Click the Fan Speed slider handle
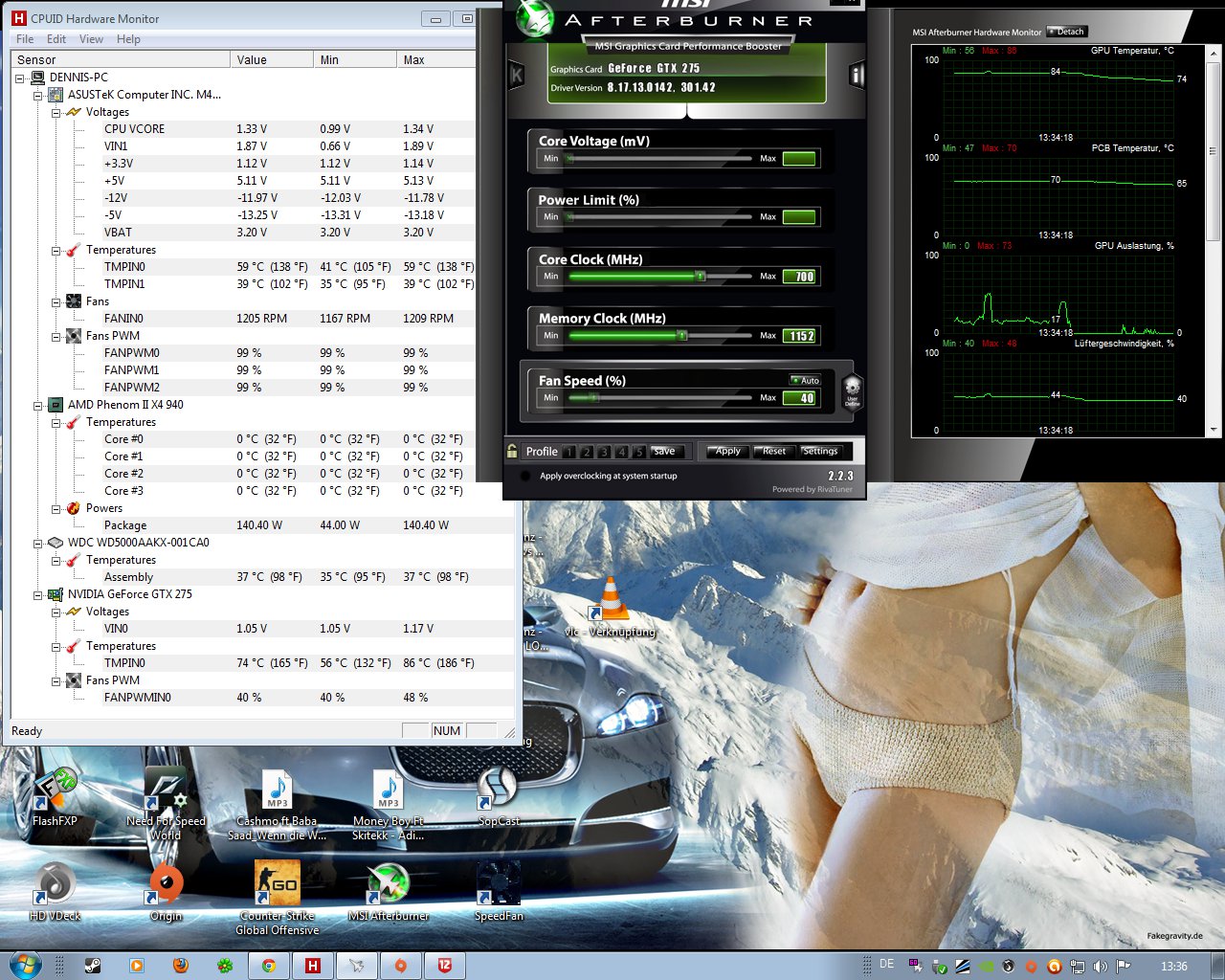This screenshot has width=1225, height=980. [x=593, y=397]
